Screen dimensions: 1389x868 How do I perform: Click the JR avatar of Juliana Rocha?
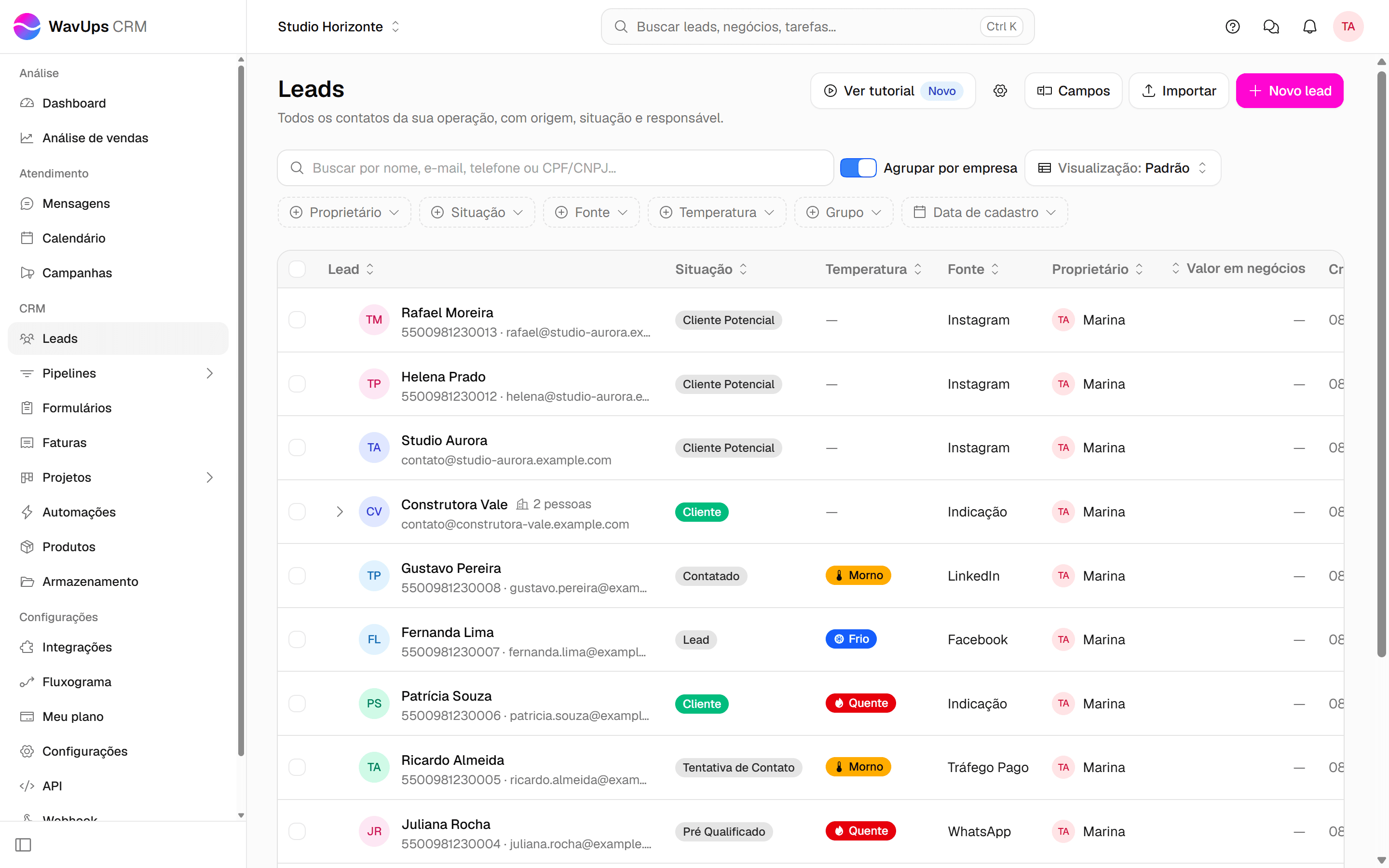coord(374,831)
